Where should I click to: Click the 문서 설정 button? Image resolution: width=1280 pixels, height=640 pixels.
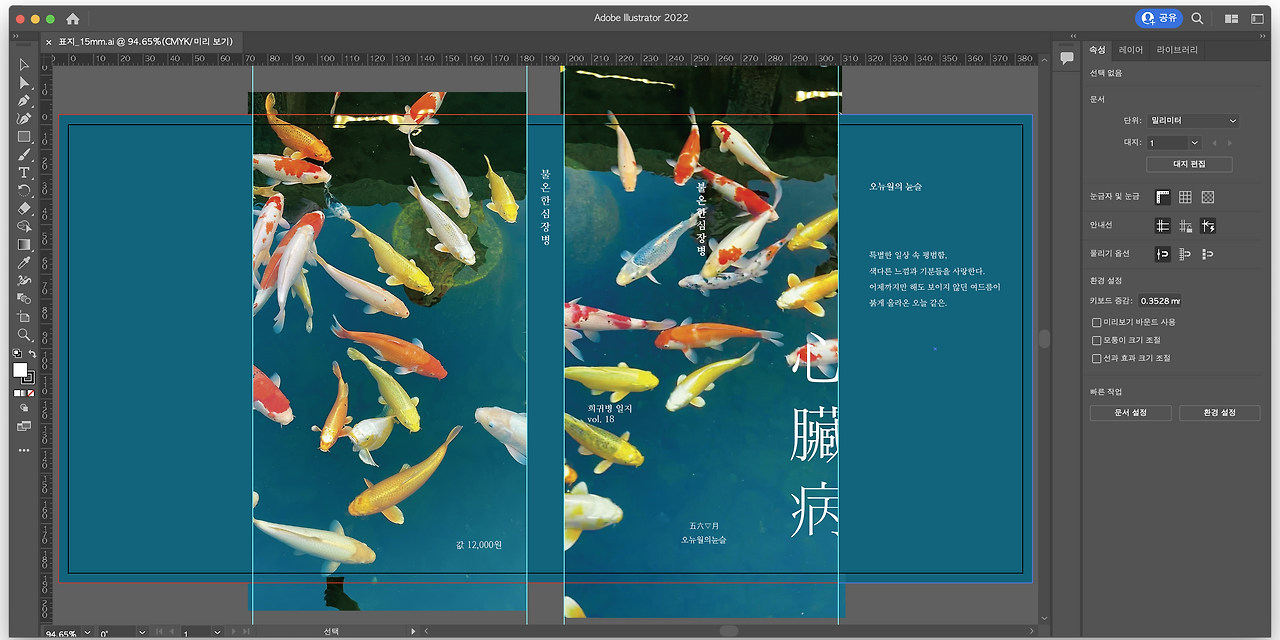point(1131,413)
